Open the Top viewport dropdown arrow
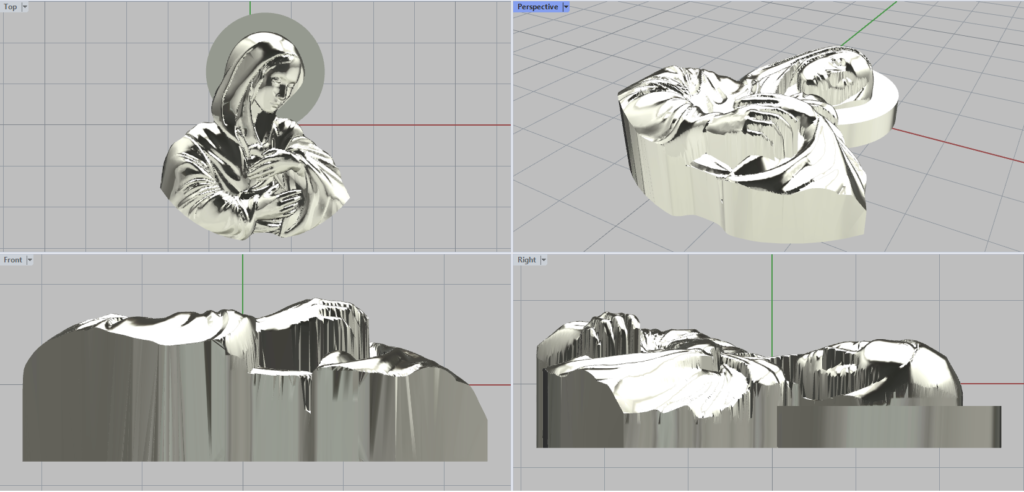Image resolution: width=1024 pixels, height=492 pixels. coord(25,7)
